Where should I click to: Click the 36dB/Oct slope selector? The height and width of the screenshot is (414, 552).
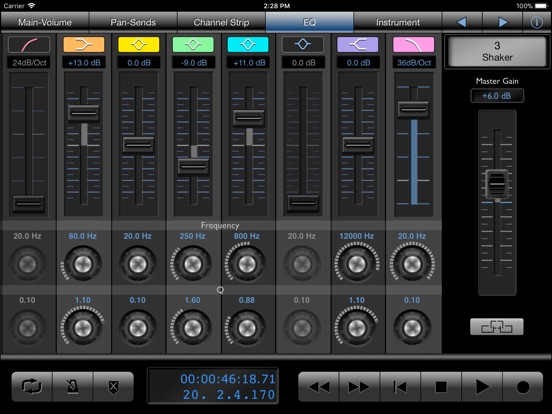pos(414,63)
